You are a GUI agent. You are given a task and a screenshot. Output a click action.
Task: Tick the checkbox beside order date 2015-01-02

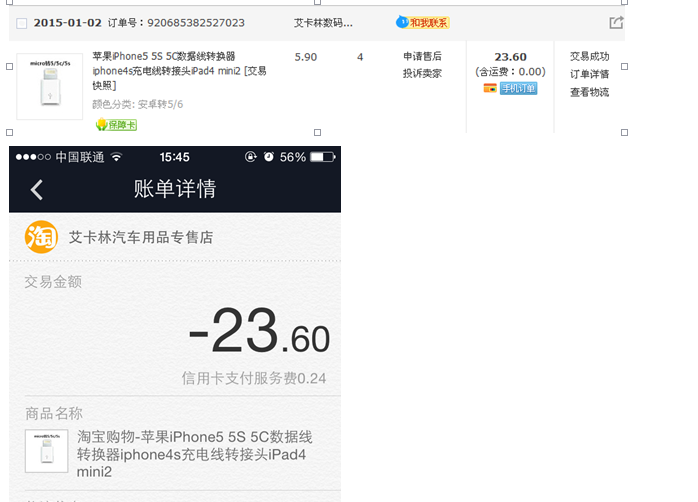(x=22, y=23)
